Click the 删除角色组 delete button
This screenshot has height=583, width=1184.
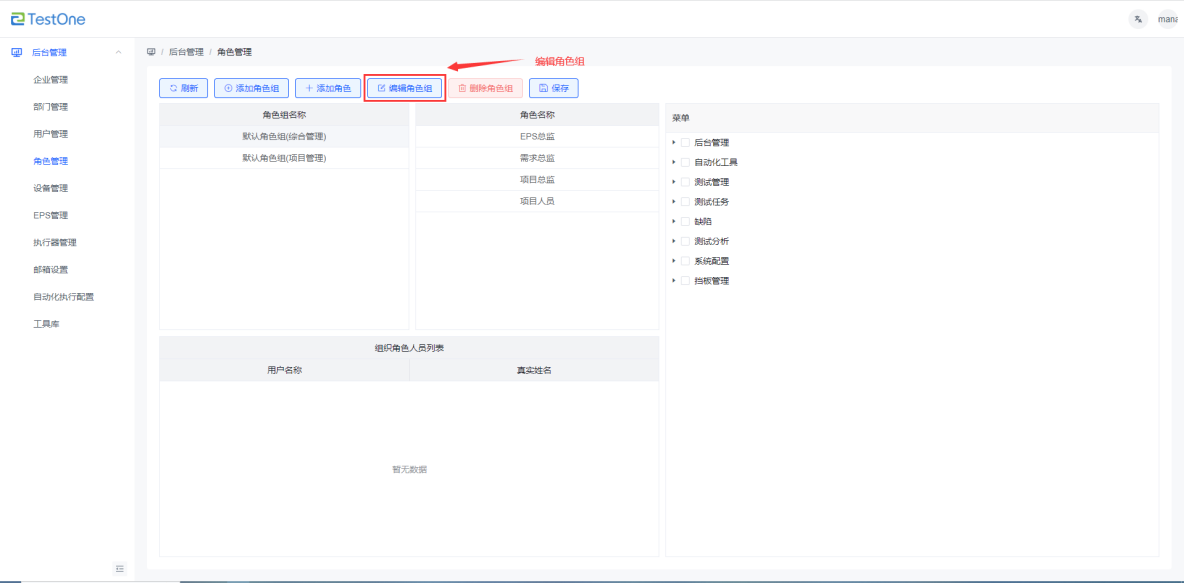485,88
